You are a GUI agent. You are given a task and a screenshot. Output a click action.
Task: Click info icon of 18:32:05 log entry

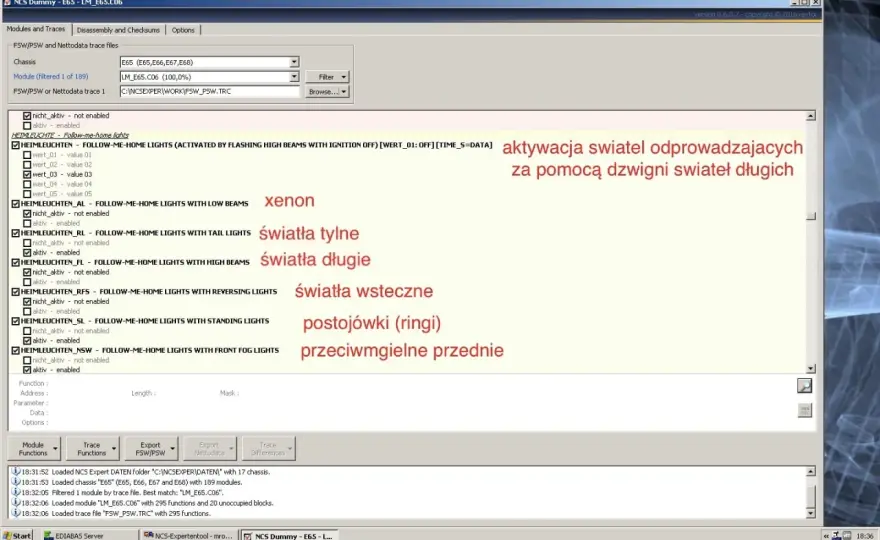pyautogui.click(x=16, y=492)
